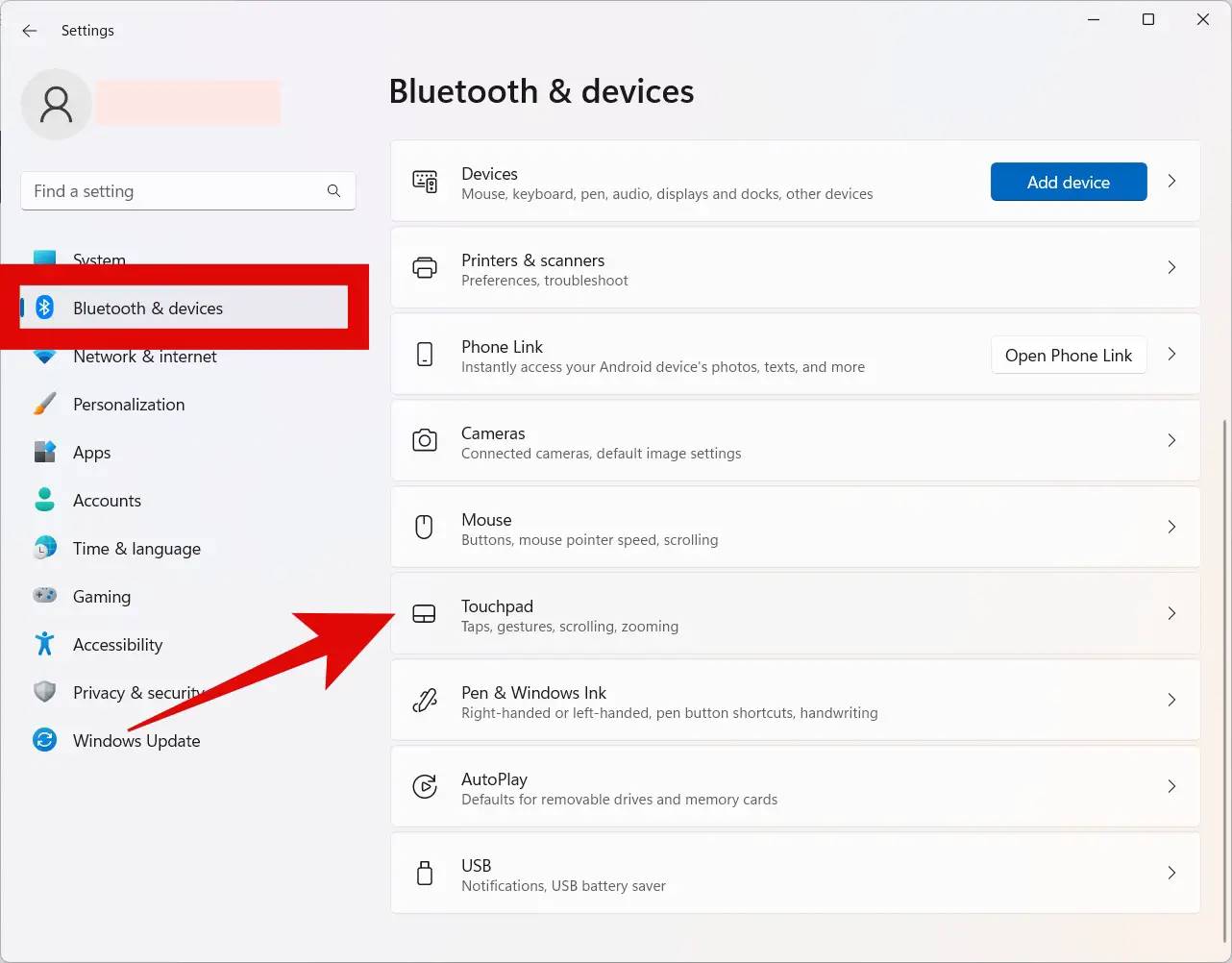
Task: Open Personalization in the sidebar
Action: [129, 405]
